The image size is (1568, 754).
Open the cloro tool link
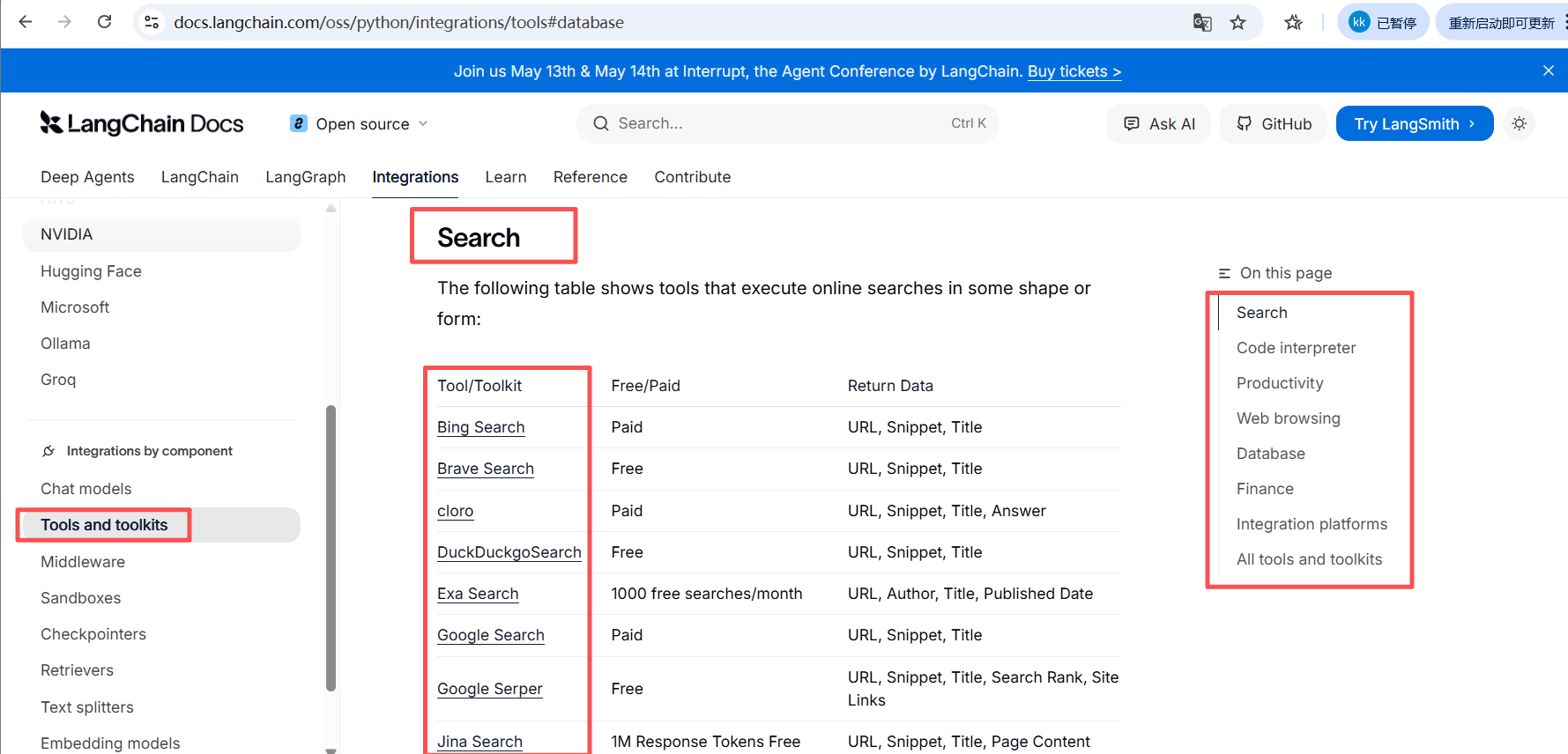tap(456, 511)
